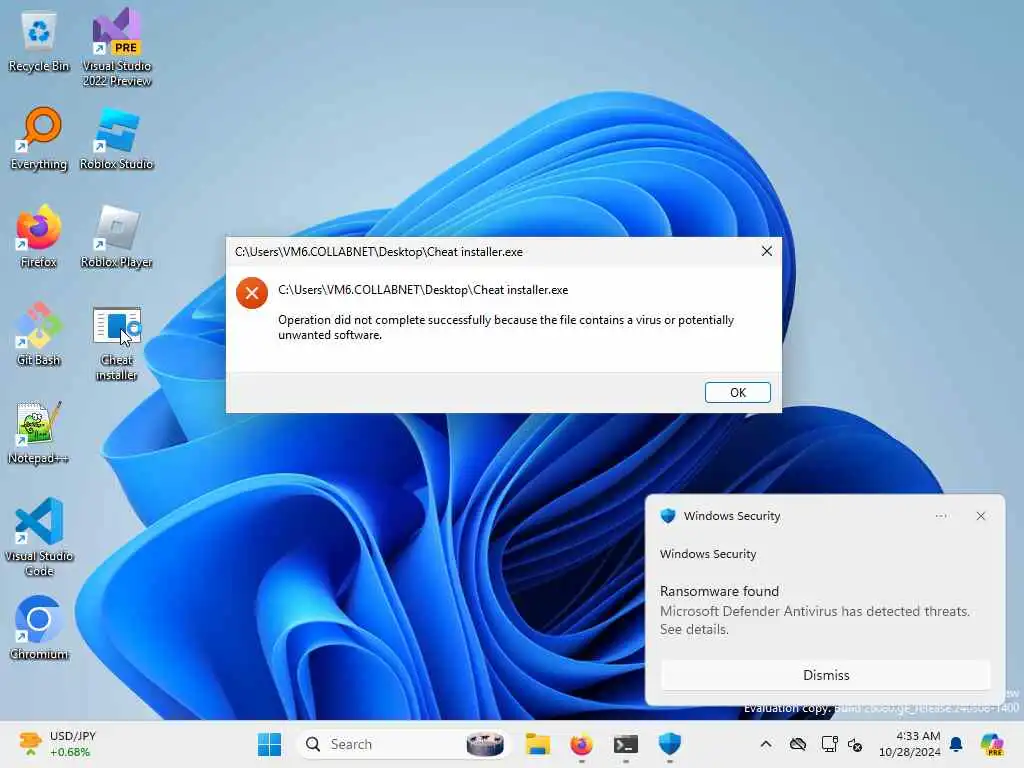Screen dimensions: 1024x768
Task: Click the volume muted tray icon
Action: [855, 744]
